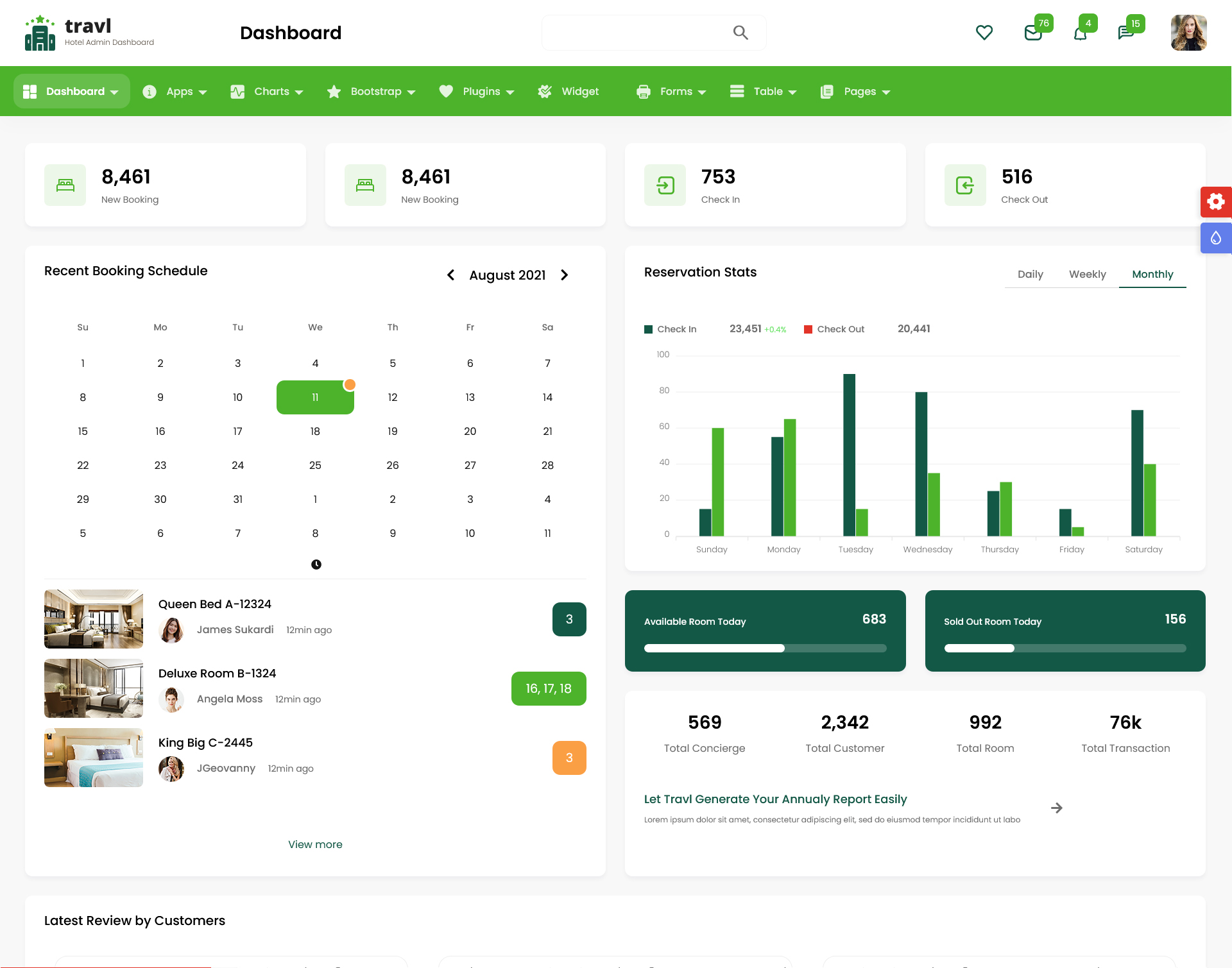Viewport: 1232px width, 968px height.
Task: Open the mail inbox icon with 76 badge
Action: 1033,33
